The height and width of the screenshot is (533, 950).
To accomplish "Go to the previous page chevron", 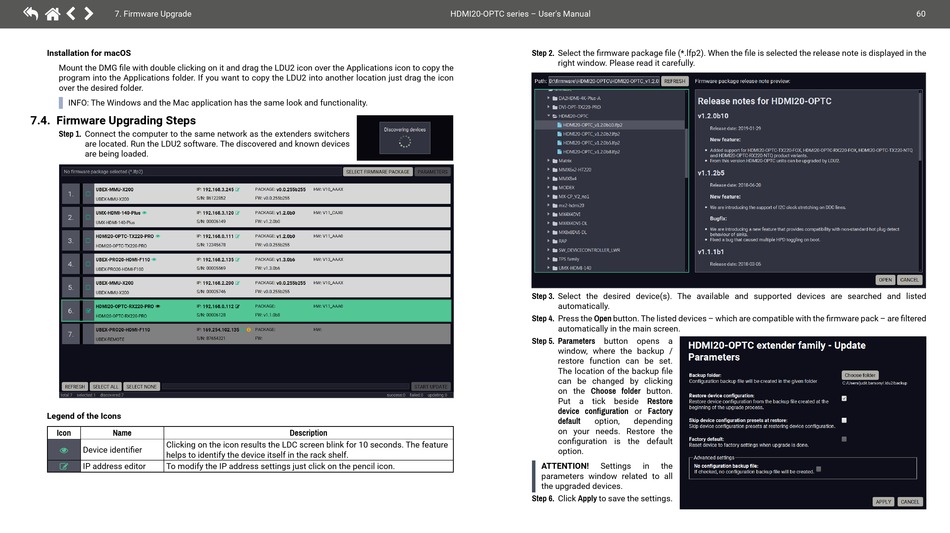I will (71, 13).
